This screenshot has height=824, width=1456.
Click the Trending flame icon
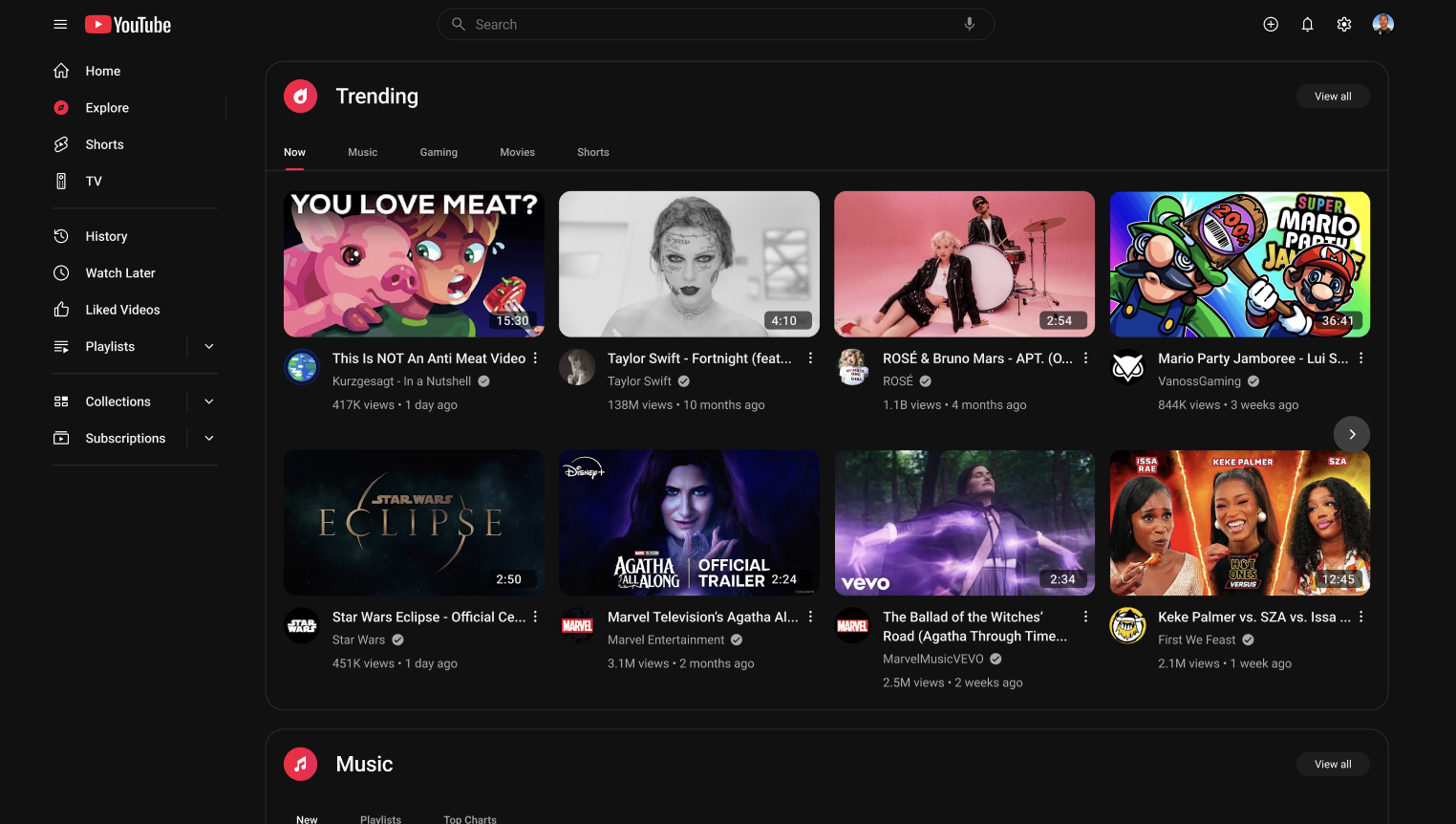pos(300,96)
